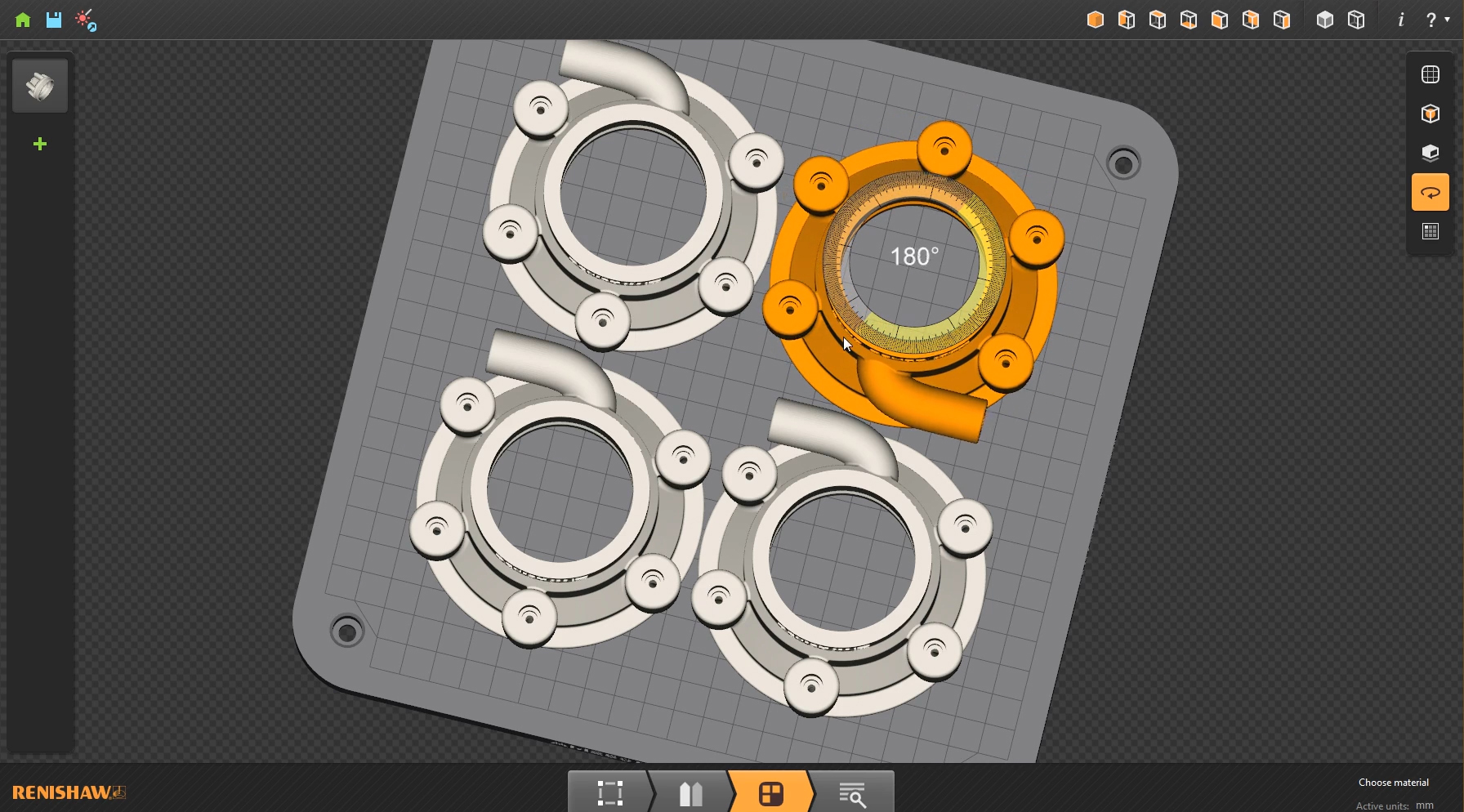
Task: Go to the supports workflow step
Action: point(690,793)
